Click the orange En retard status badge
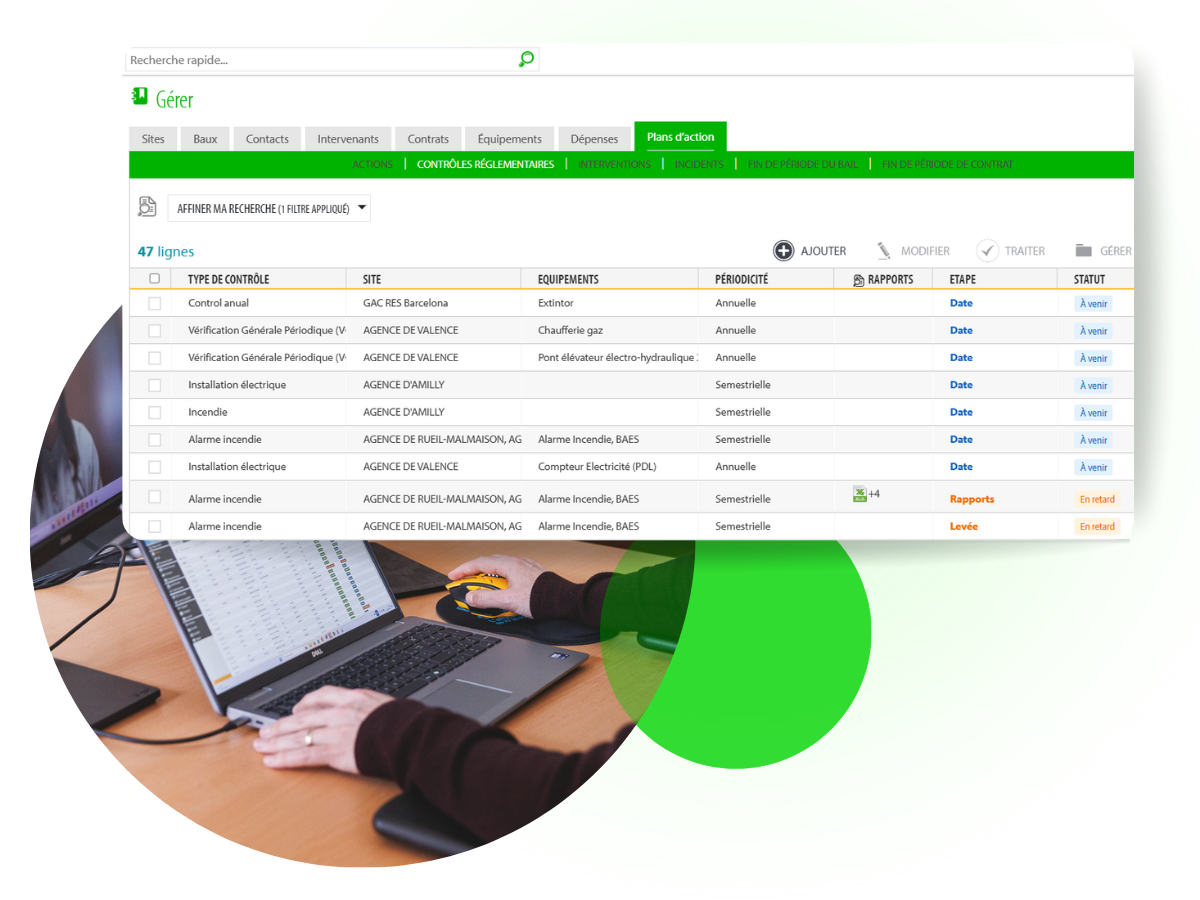 [1096, 499]
